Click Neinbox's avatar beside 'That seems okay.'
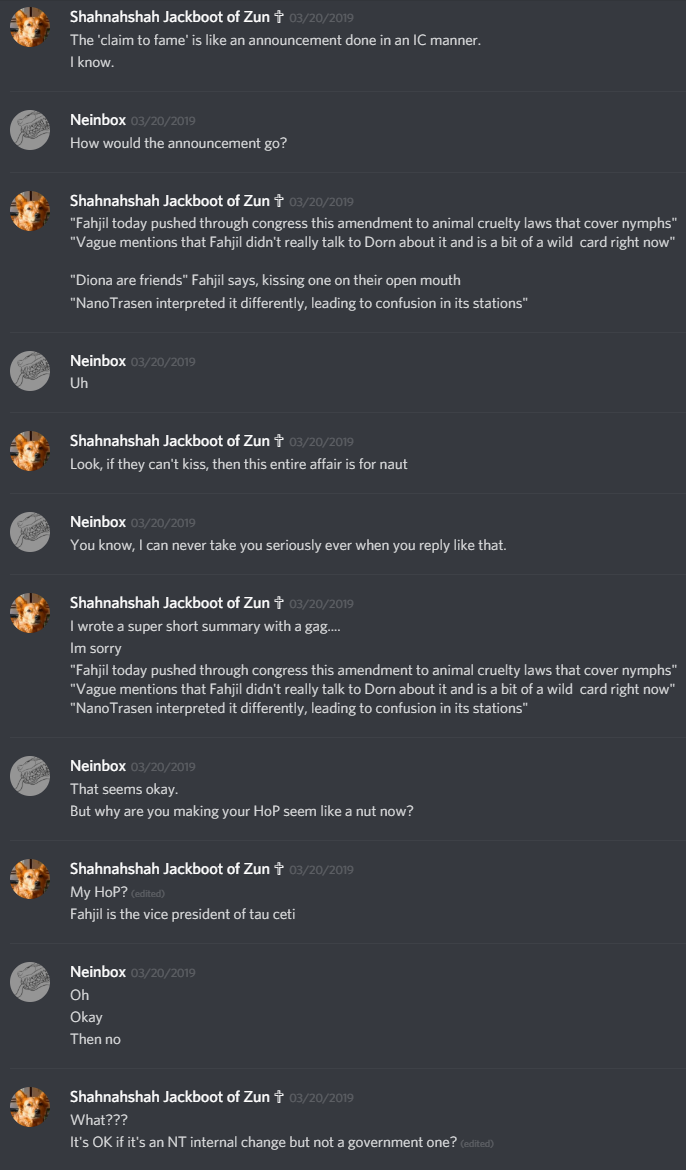686x1170 pixels. pos(29,776)
